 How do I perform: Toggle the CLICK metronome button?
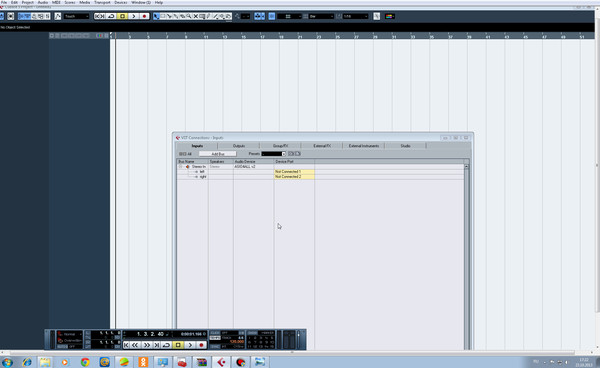tap(215, 333)
